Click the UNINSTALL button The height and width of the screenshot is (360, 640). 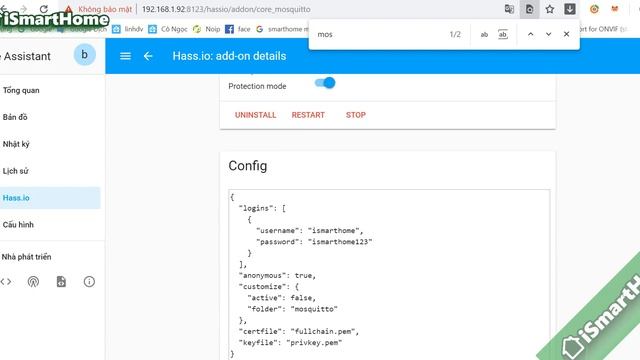click(x=256, y=115)
